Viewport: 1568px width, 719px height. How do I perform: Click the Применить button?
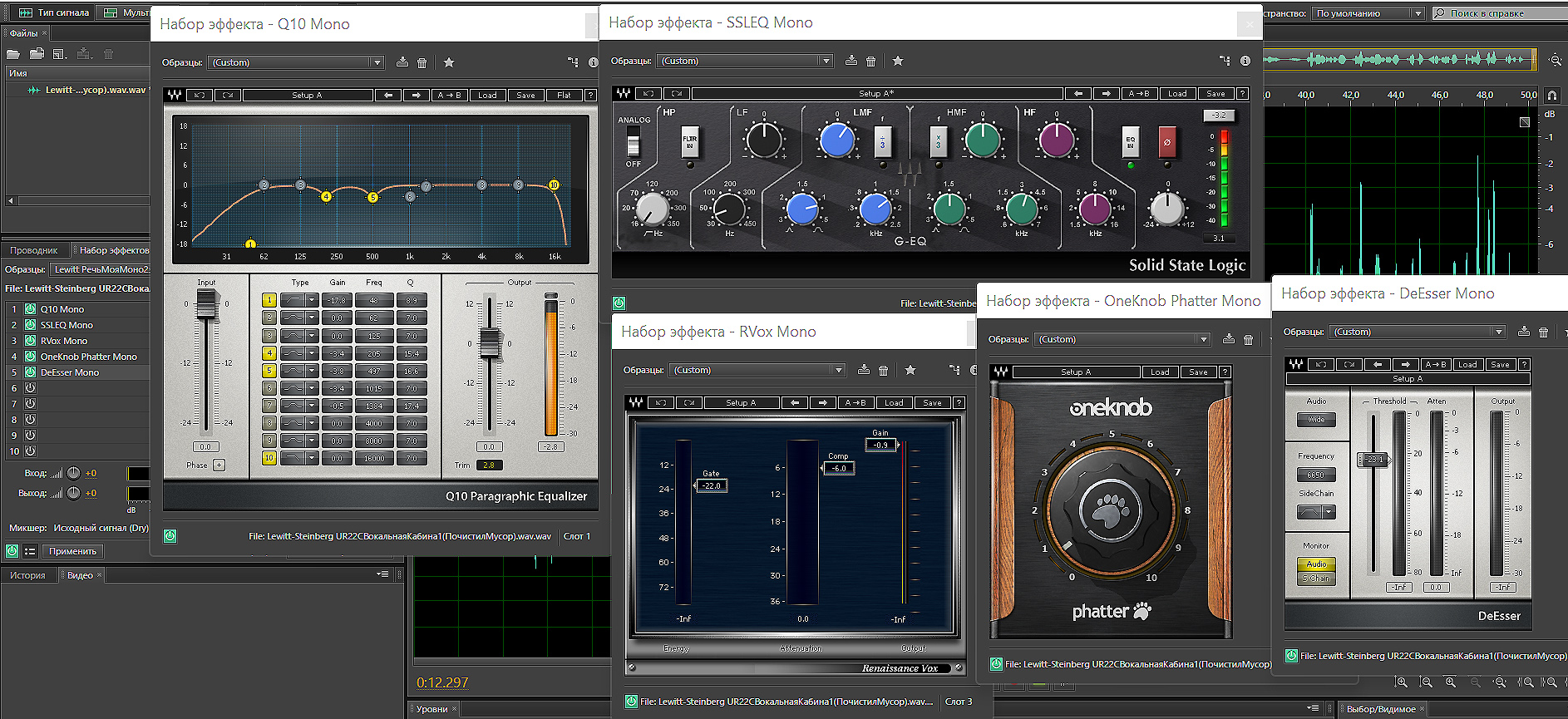72,551
